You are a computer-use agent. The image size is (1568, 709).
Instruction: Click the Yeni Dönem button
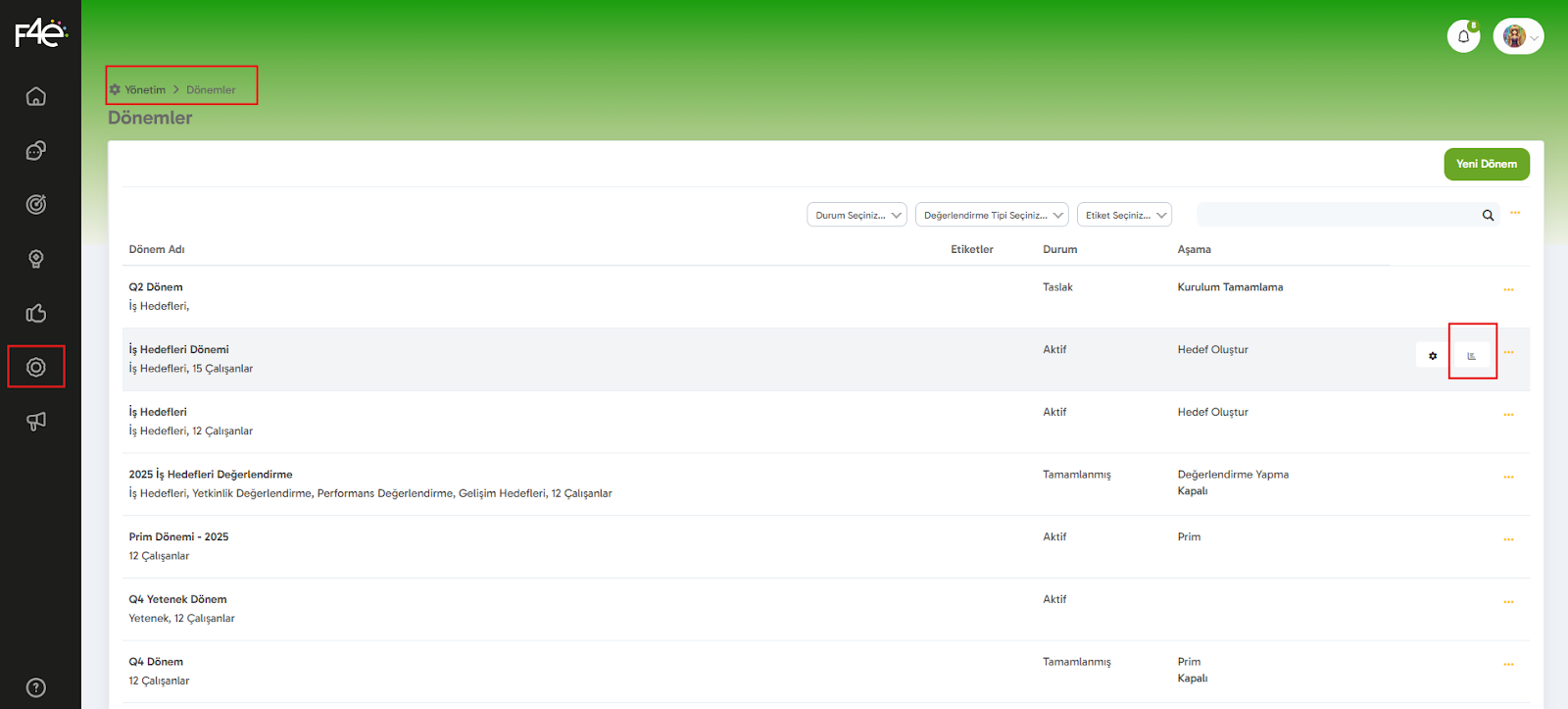(x=1486, y=165)
